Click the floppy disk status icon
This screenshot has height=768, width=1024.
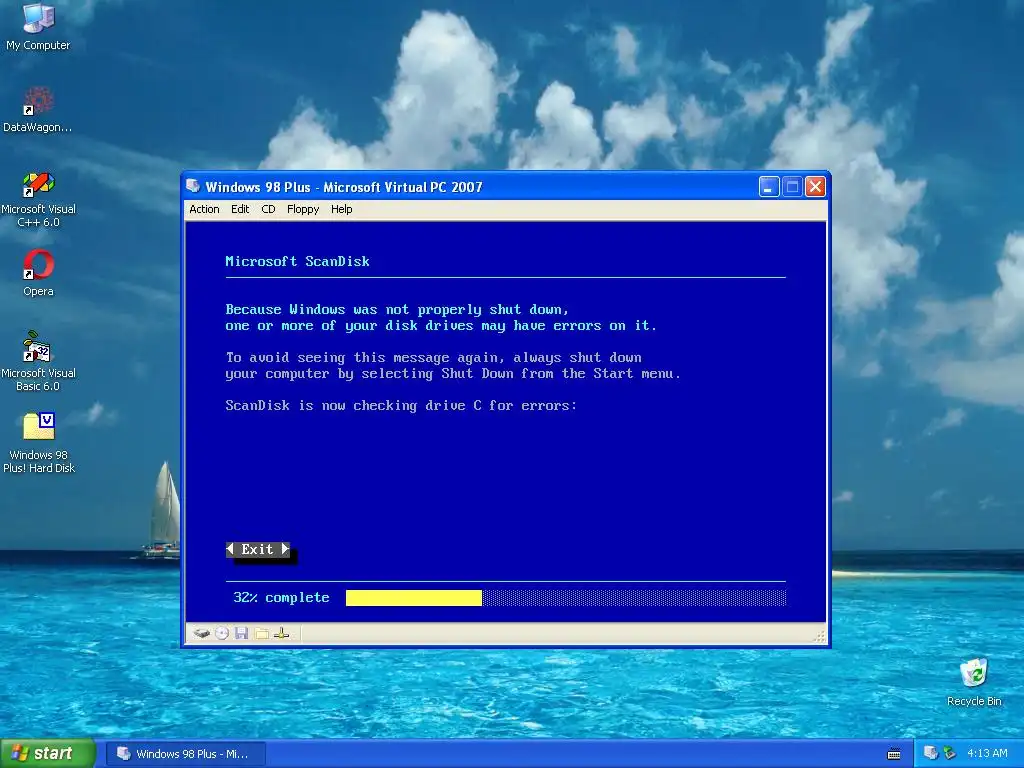tap(242, 633)
